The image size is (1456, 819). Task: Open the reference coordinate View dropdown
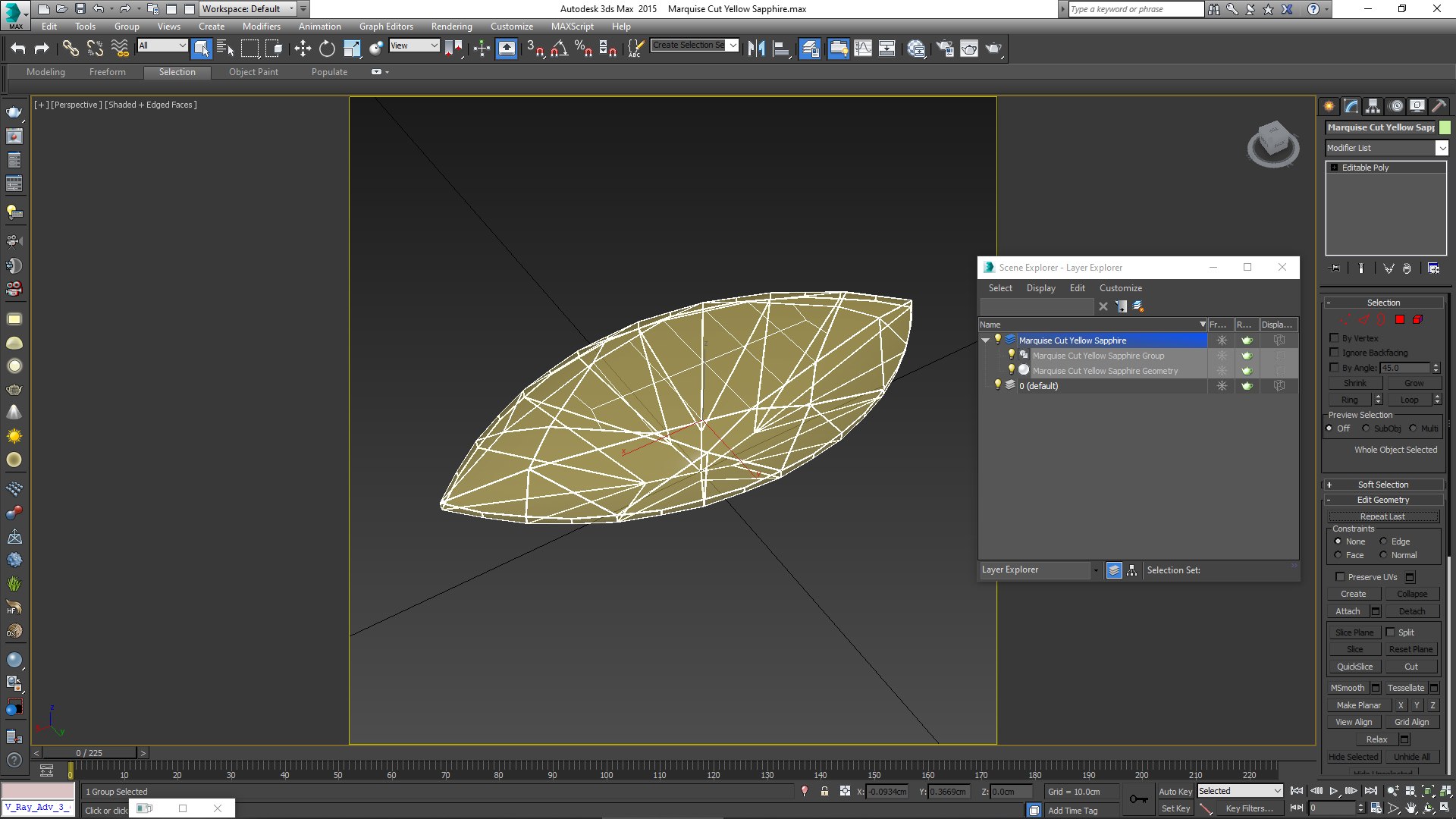tap(414, 45)
